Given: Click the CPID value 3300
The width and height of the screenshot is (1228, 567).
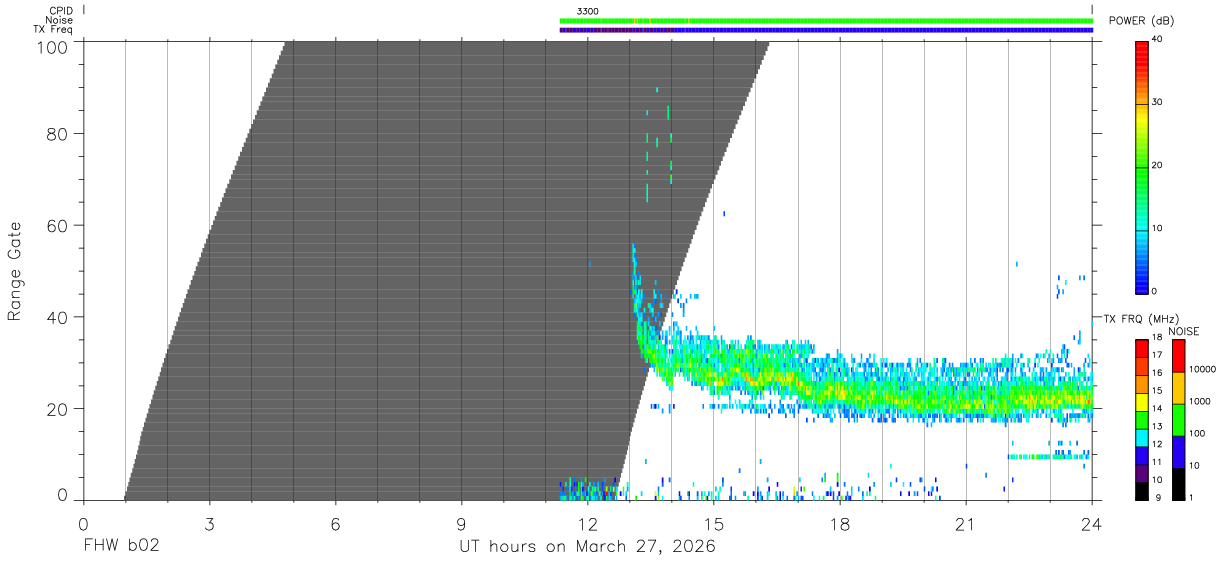Looking at the screenshot, I should (588, 10).
